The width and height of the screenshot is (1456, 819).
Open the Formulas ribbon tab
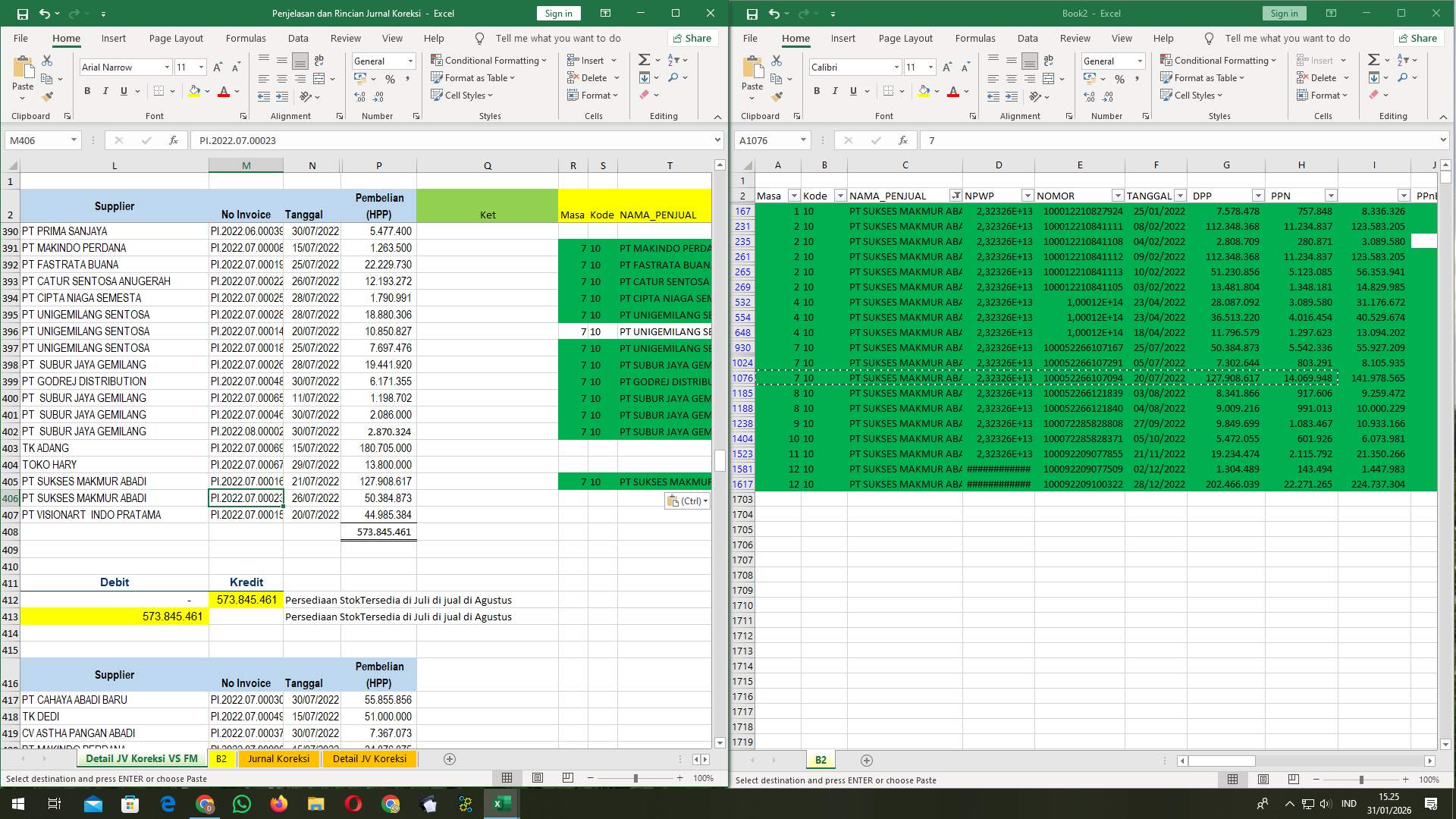tap(246, 38)
